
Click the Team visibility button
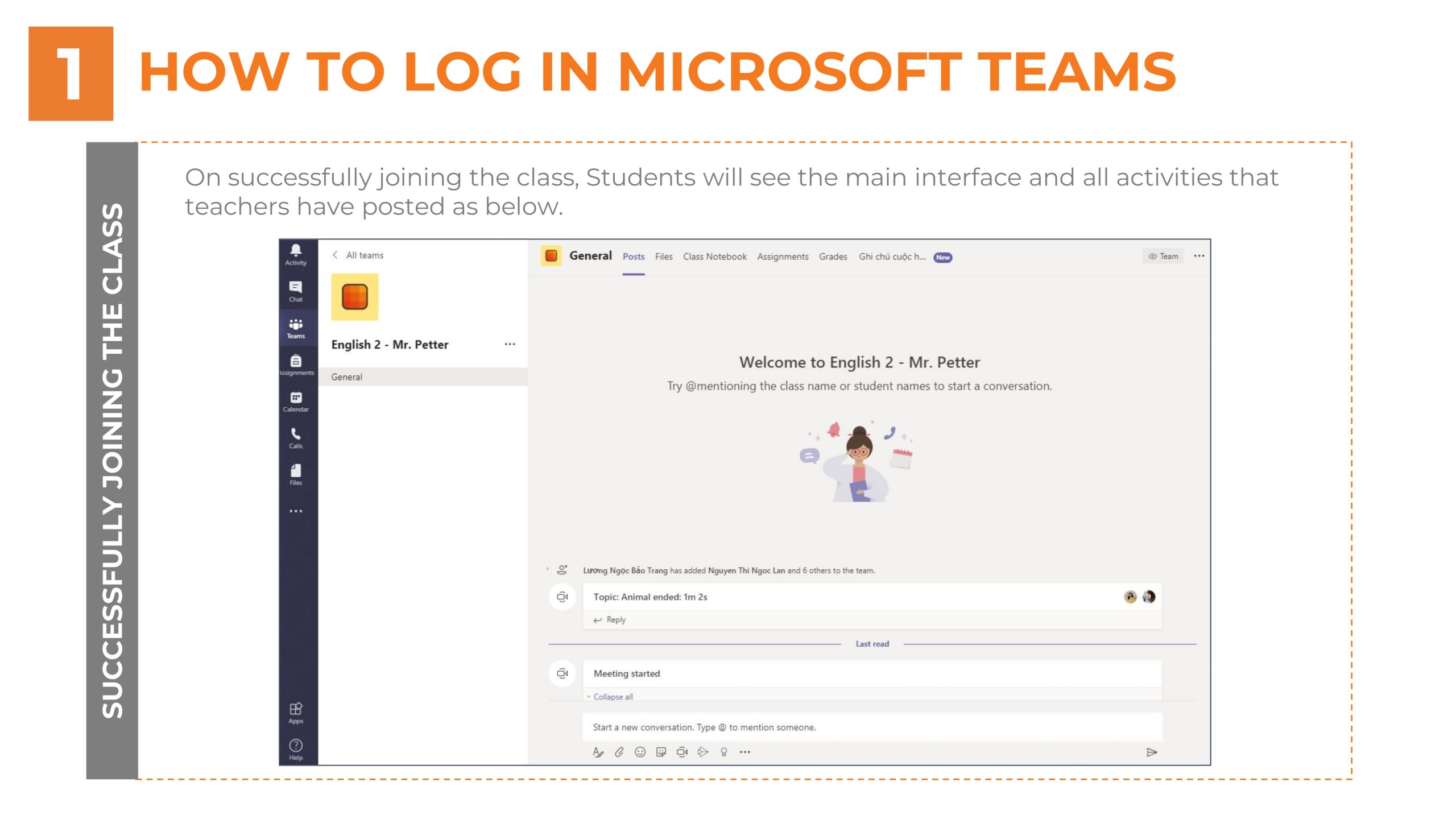[x=1163, y=256]
